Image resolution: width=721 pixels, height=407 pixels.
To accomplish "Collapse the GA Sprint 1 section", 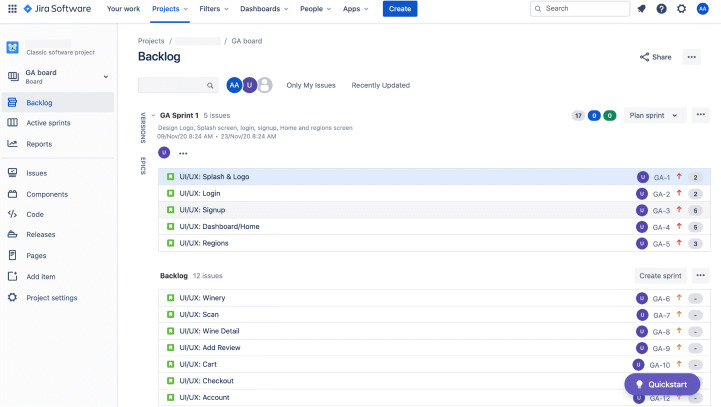I will 153,115.
